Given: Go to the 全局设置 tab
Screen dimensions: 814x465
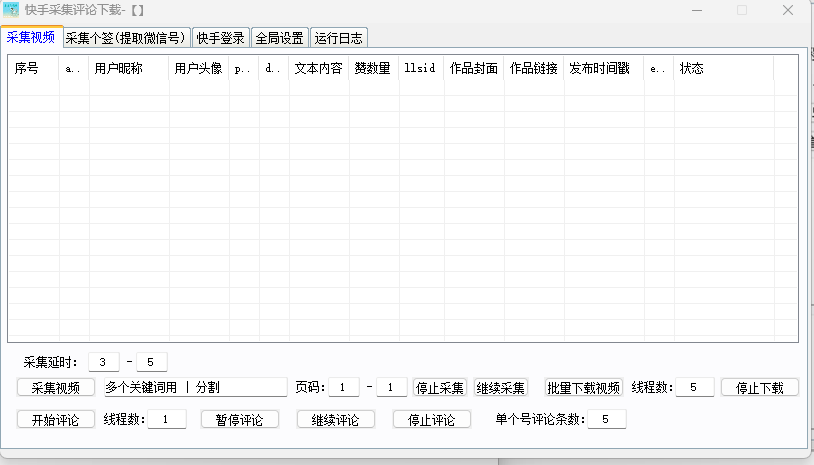Looking at the screenshot, I should tap(279, 38).
